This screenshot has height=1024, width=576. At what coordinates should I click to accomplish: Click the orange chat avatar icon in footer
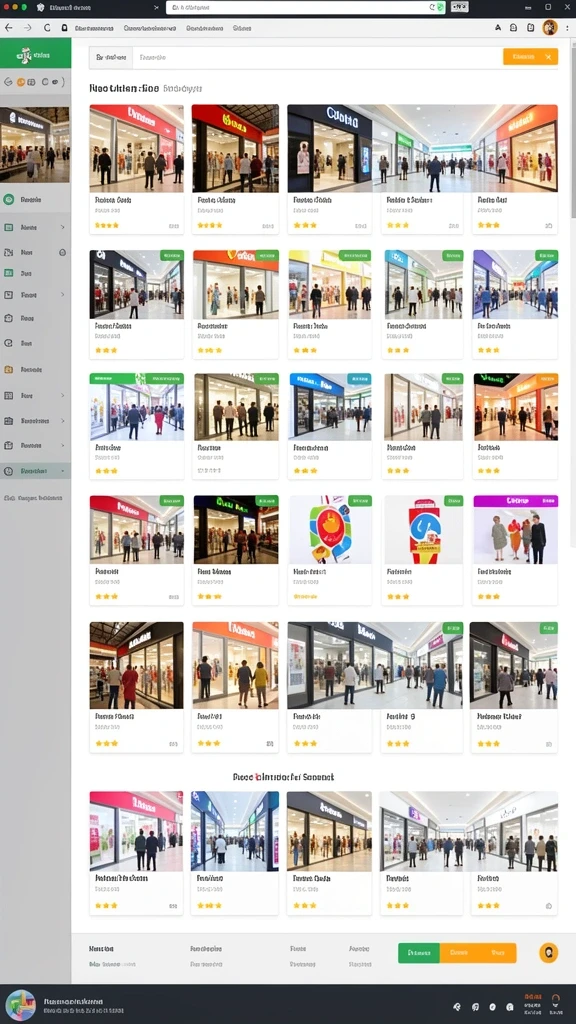tap(549, 953)
